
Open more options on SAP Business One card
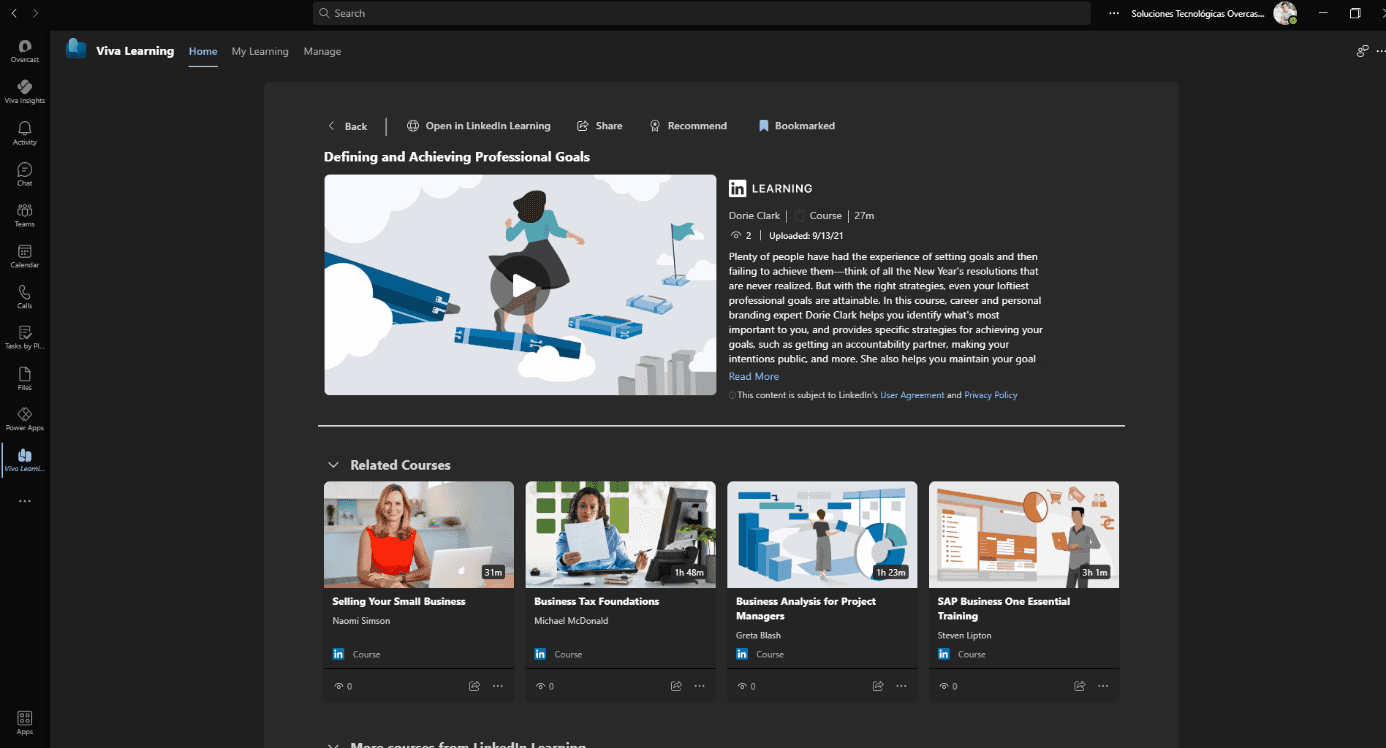pos(1103,686)
